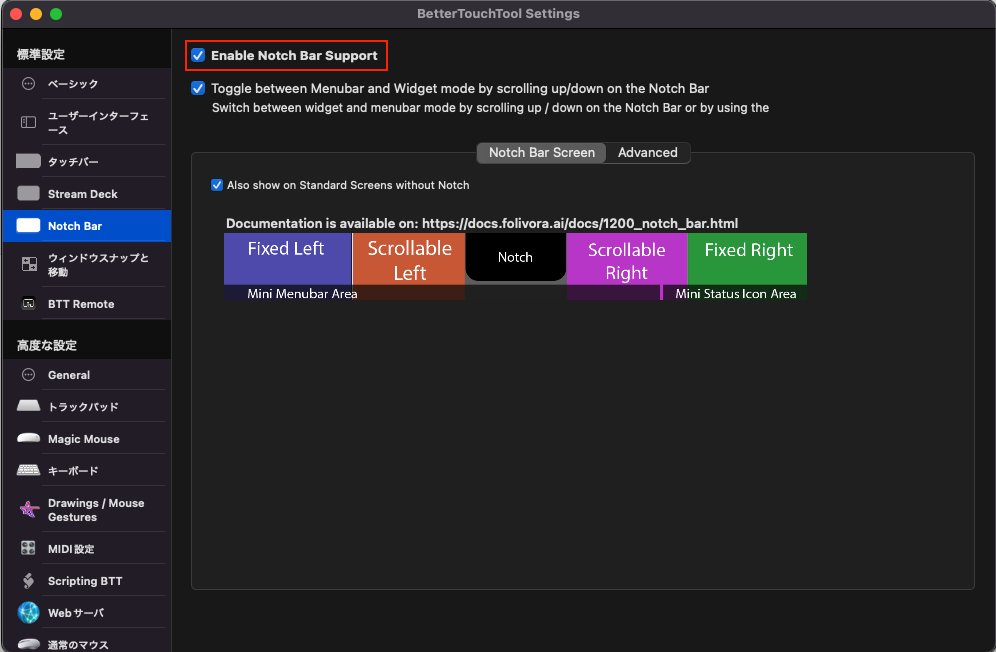Uncheck Enable Notch Bar Support
This screenshot has width=996, height=652.
point(198,55)
